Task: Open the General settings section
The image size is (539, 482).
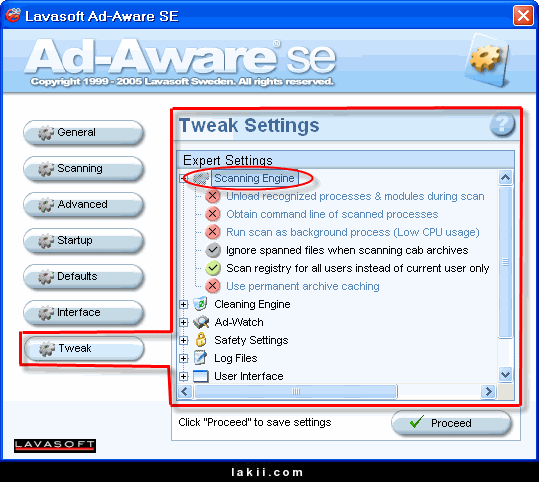Action: point(83,132)
